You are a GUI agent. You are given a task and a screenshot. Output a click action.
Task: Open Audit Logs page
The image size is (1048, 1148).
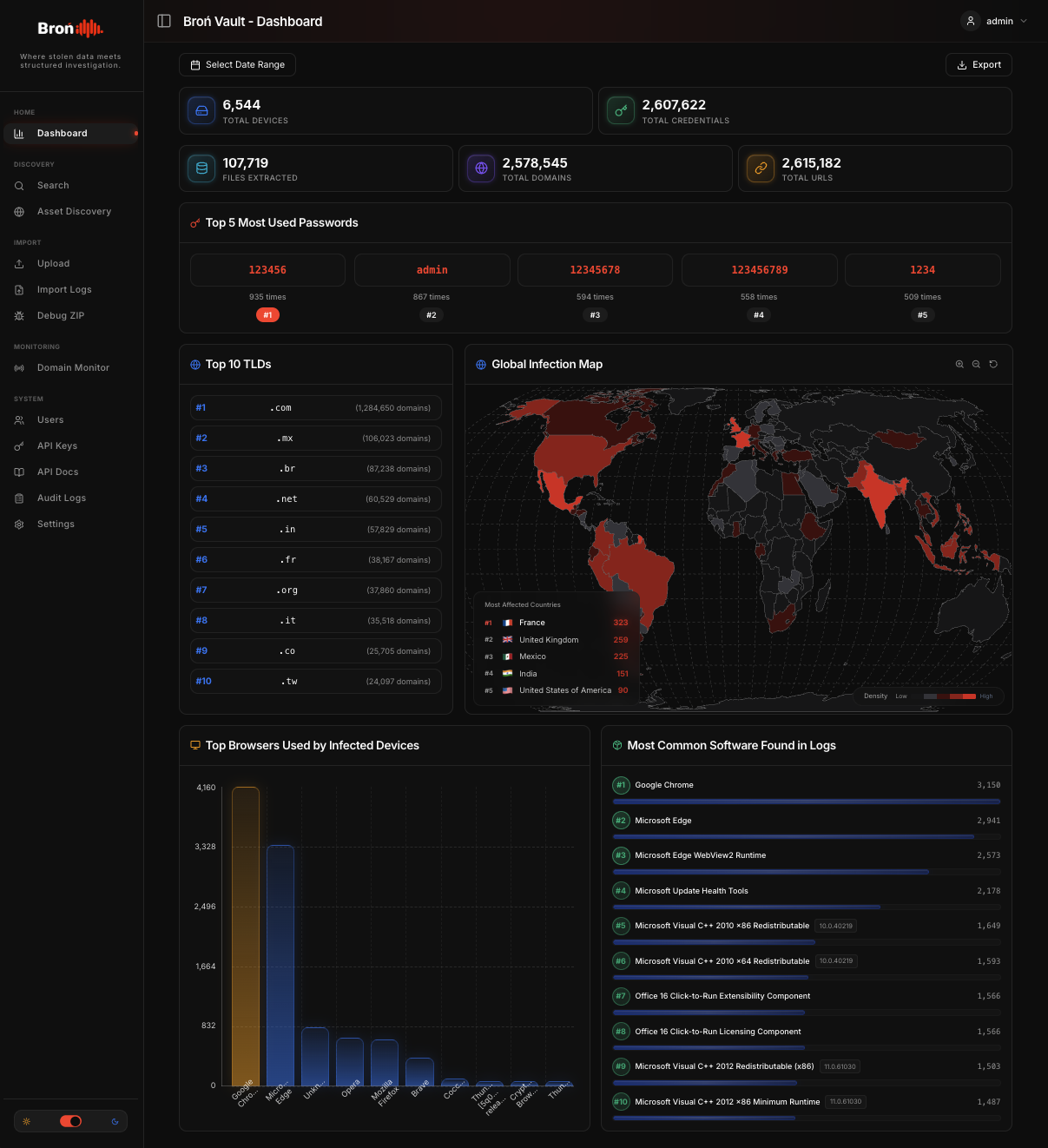[x=71, y=498]
